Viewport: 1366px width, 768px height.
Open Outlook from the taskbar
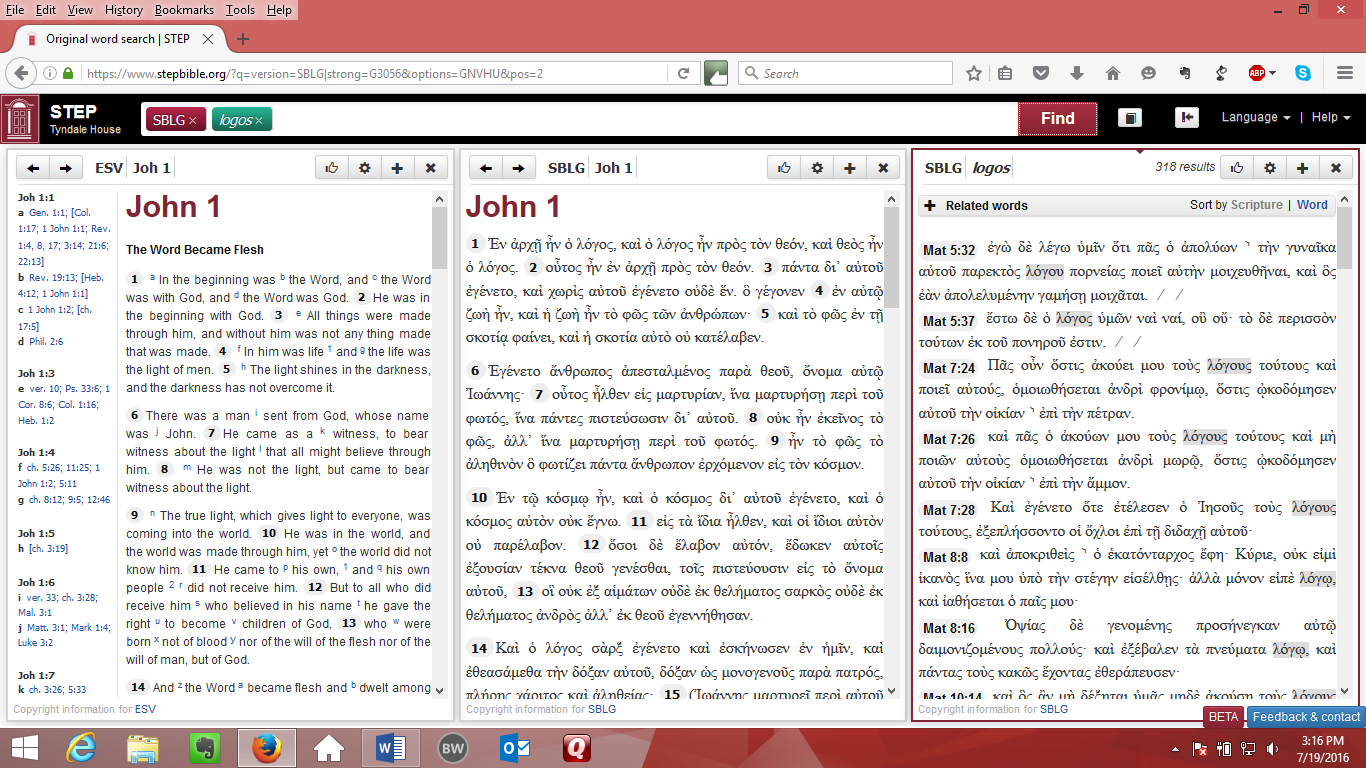514,747
